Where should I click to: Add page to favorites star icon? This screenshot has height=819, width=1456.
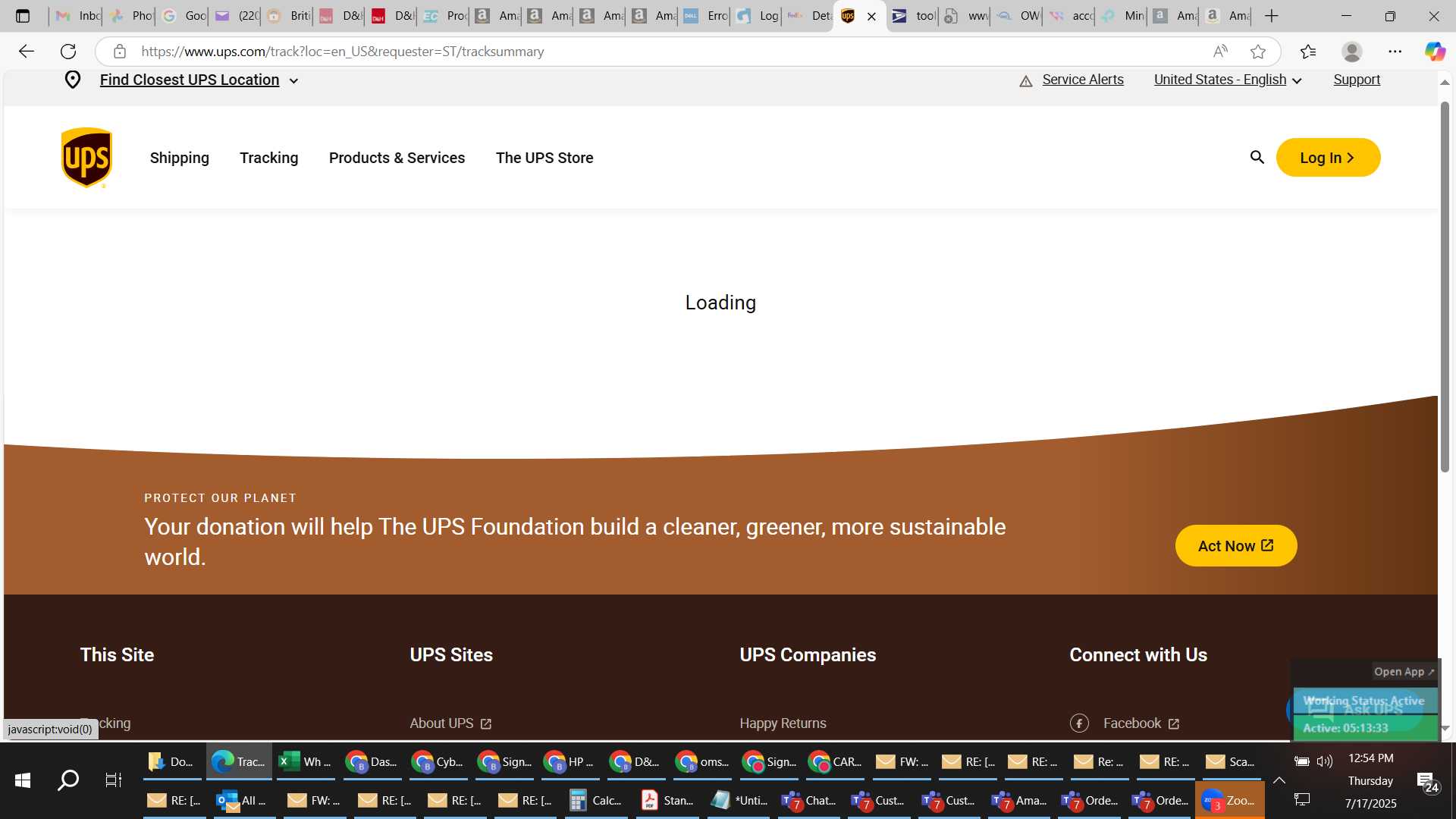click(x=1258, y=52)
